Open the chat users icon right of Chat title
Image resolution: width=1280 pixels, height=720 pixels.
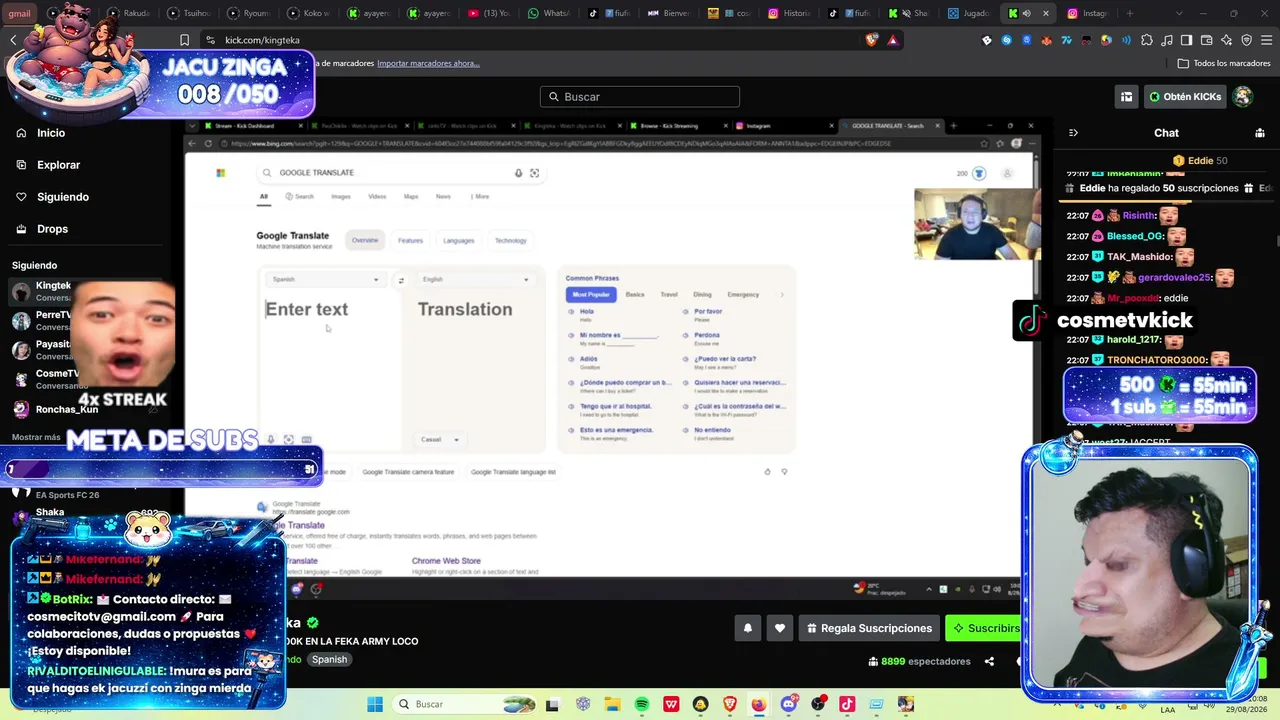(x=1260, y=133)
